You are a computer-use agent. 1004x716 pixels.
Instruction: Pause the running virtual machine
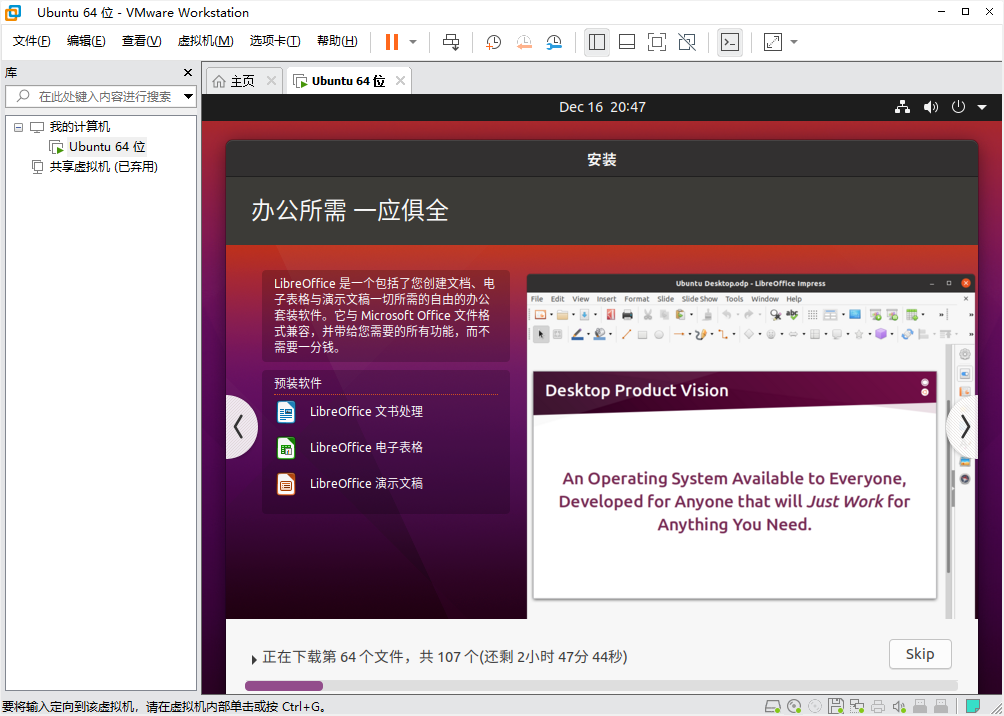392,42
